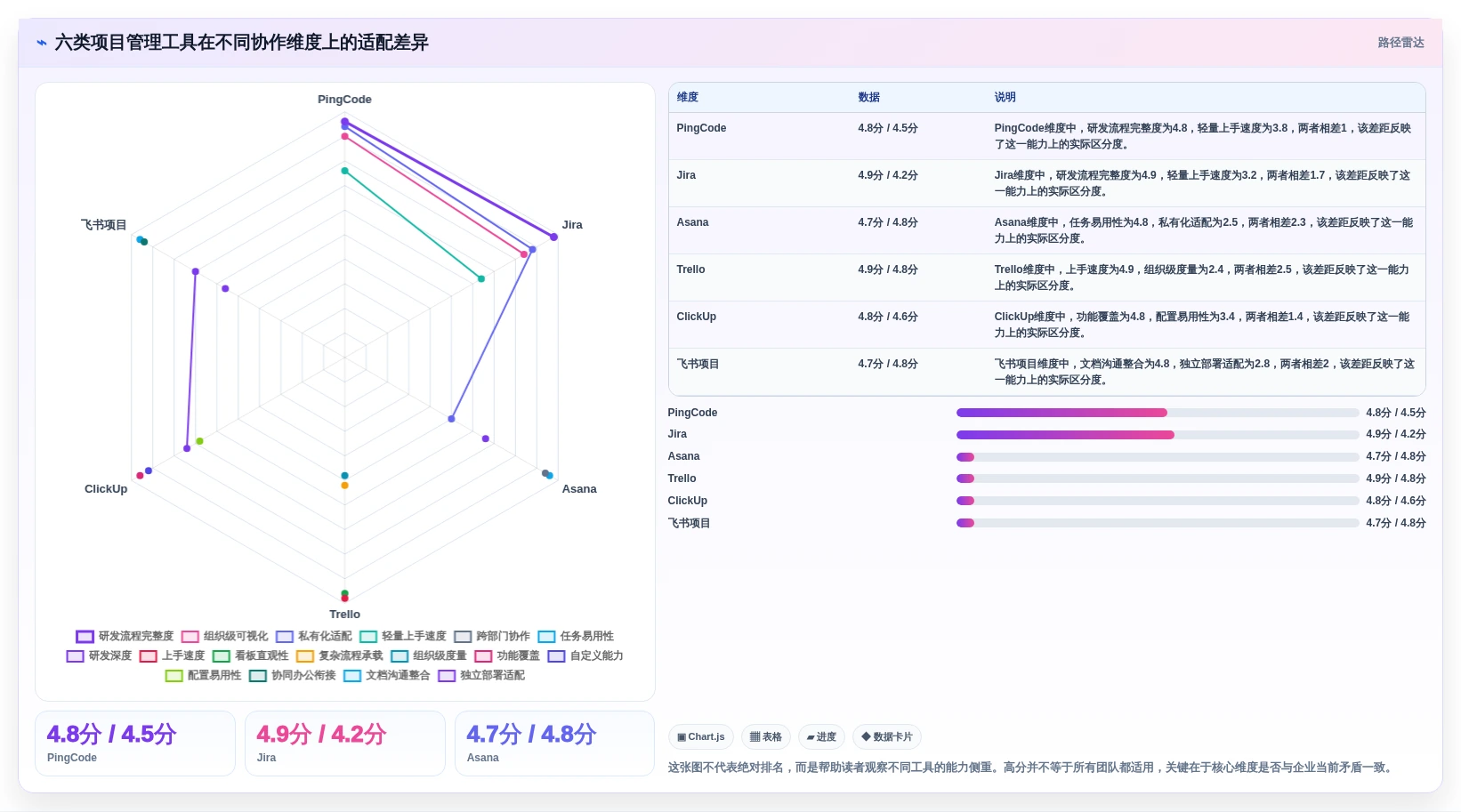Click the 说明 table column header
Image resolution: width=1461 pixels, height=812 pixels.
point(1005,97)
